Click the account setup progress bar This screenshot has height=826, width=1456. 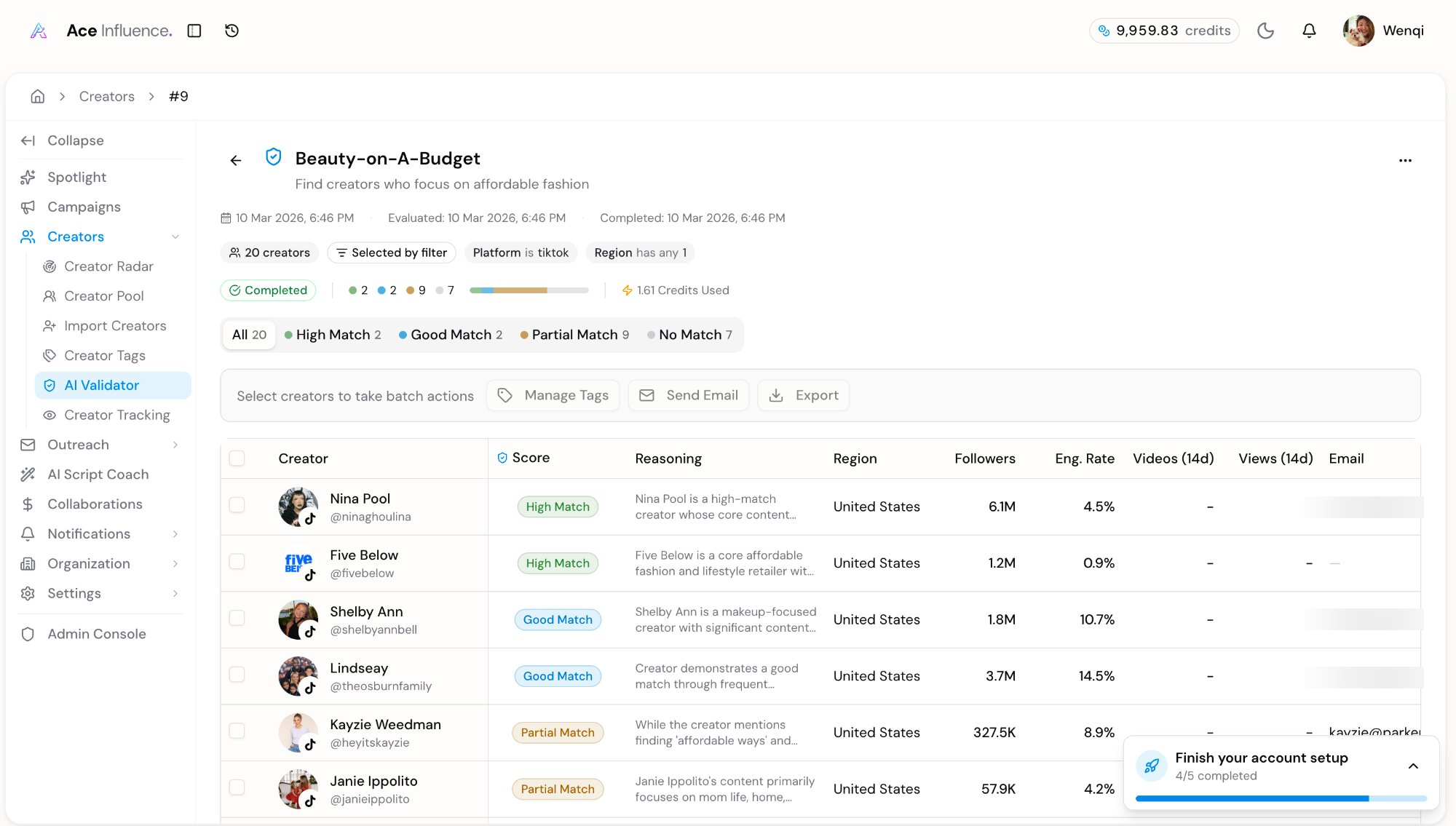[1281, 798]
